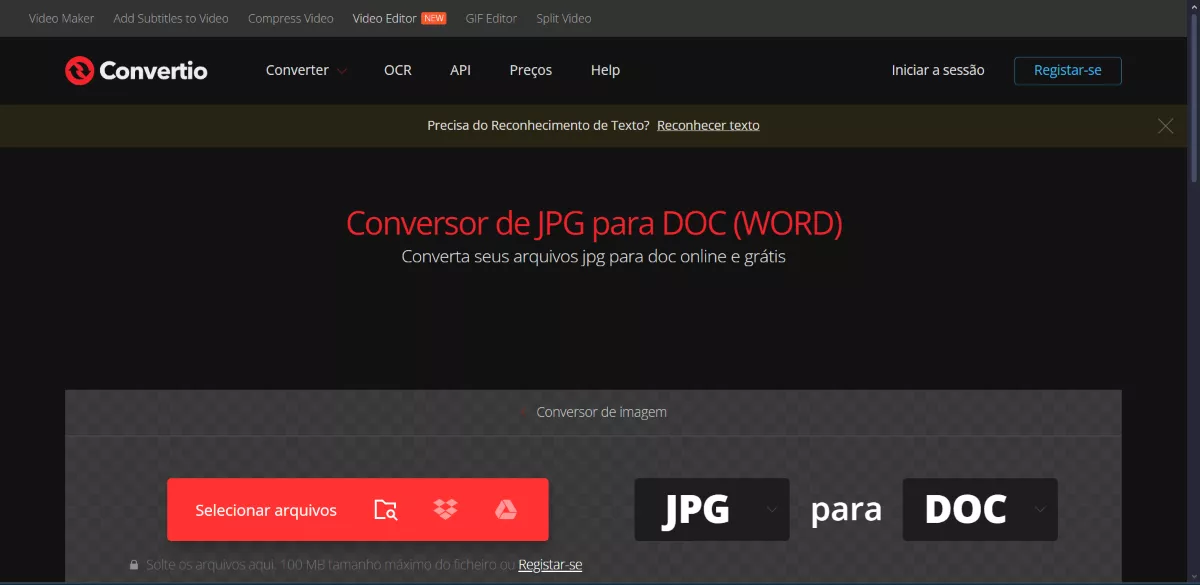The width and height of the screenshot is (1200, 585).
Task: Go to the OCR section
Action: click(x=397, y=70)
